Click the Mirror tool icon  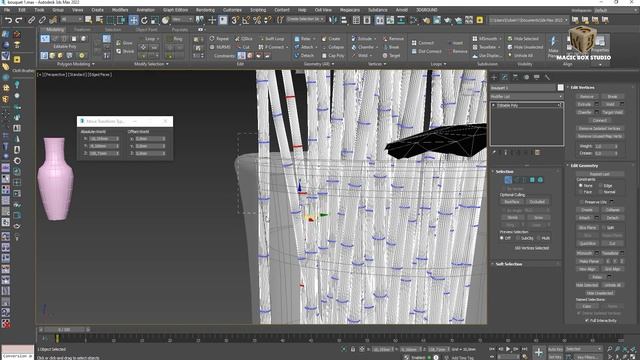tap(333, 20)
